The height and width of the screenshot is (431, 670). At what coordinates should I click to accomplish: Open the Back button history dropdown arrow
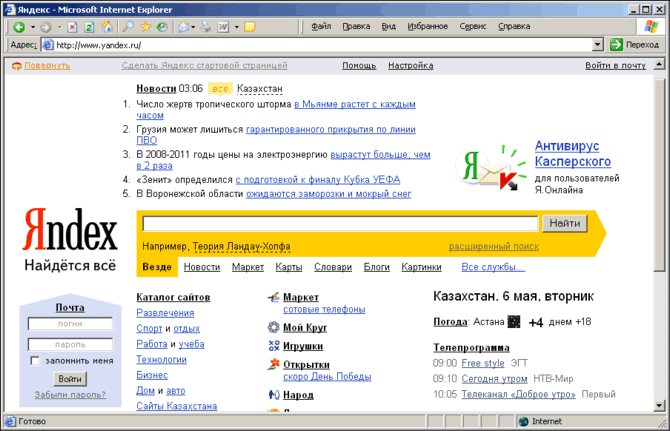[32, 27]
